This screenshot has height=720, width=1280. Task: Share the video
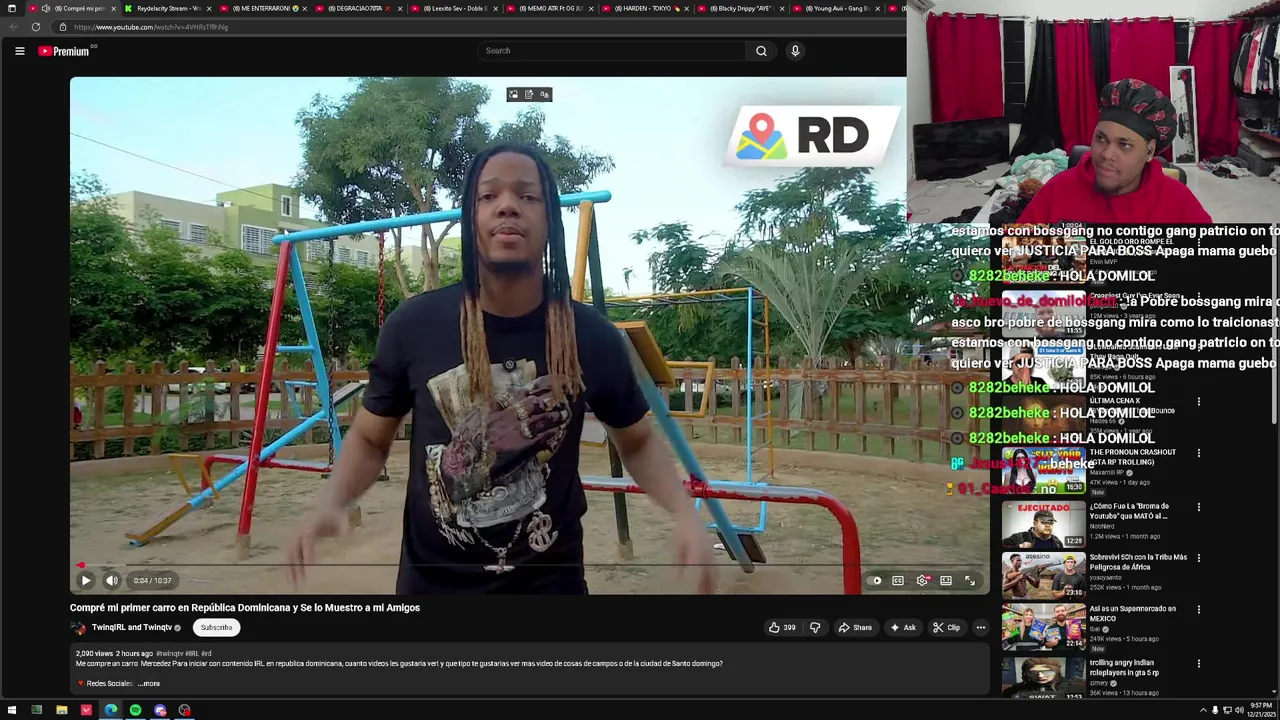[855, 628]
